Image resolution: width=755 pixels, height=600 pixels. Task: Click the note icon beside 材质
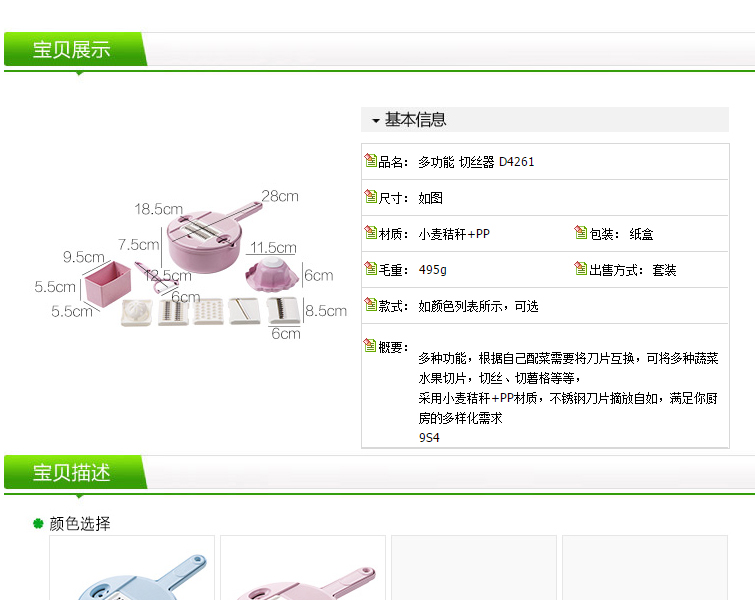(x=370, y=233)
